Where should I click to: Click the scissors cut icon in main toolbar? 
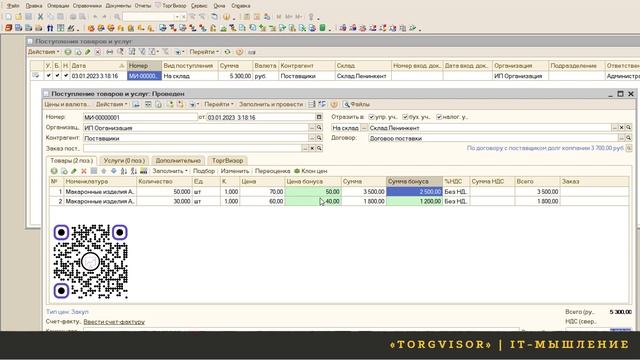click(40, 17)
